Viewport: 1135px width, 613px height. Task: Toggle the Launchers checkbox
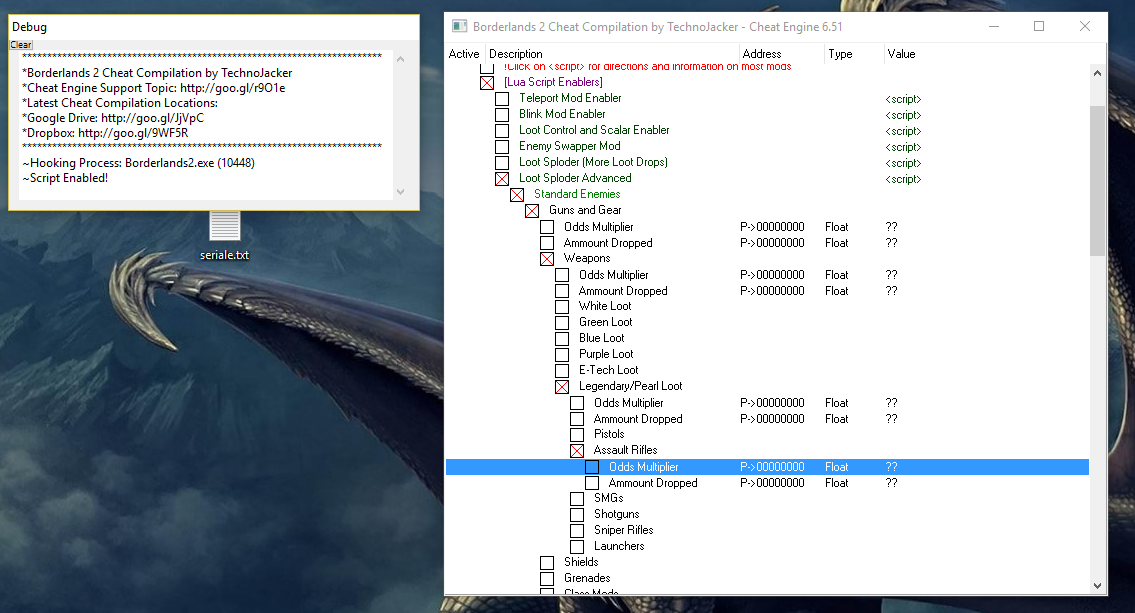coord(578,546)
